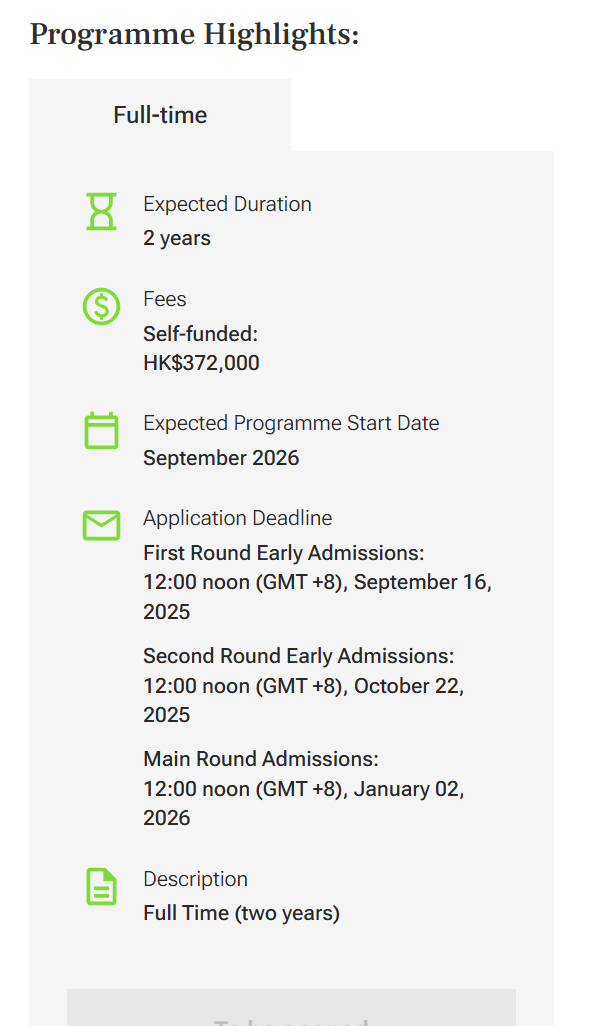Select the Full-time tab
Viewport: 599px width, 1026px height.
tap(160, 115)
